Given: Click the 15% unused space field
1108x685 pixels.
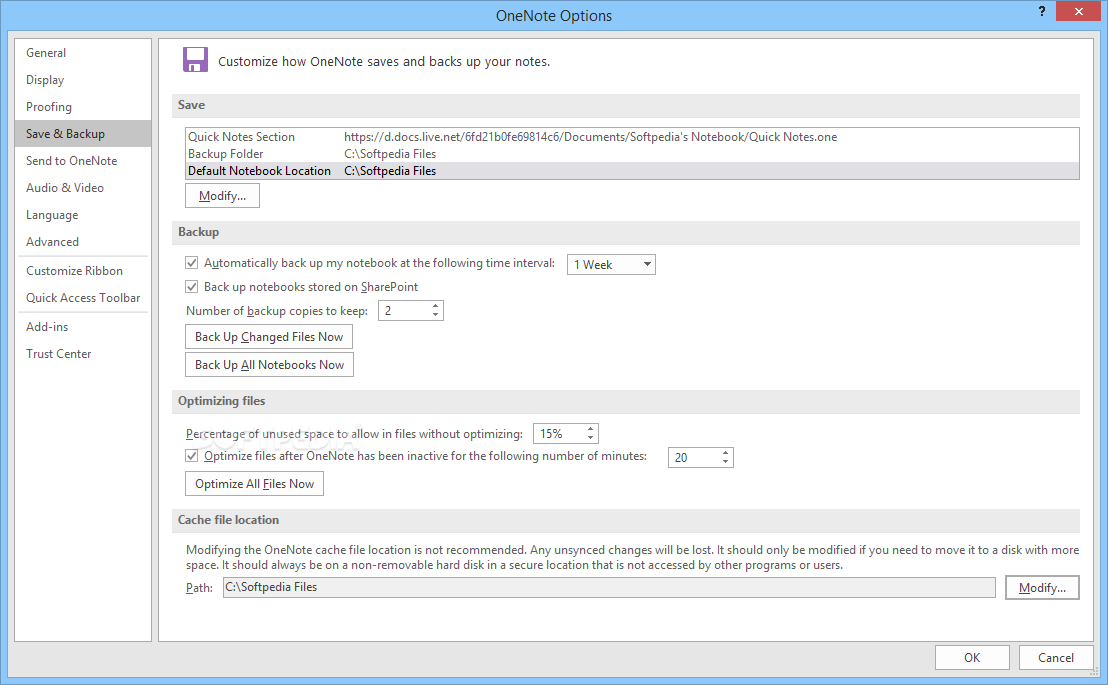Looking at the screenshot, I should click(559, 433).
